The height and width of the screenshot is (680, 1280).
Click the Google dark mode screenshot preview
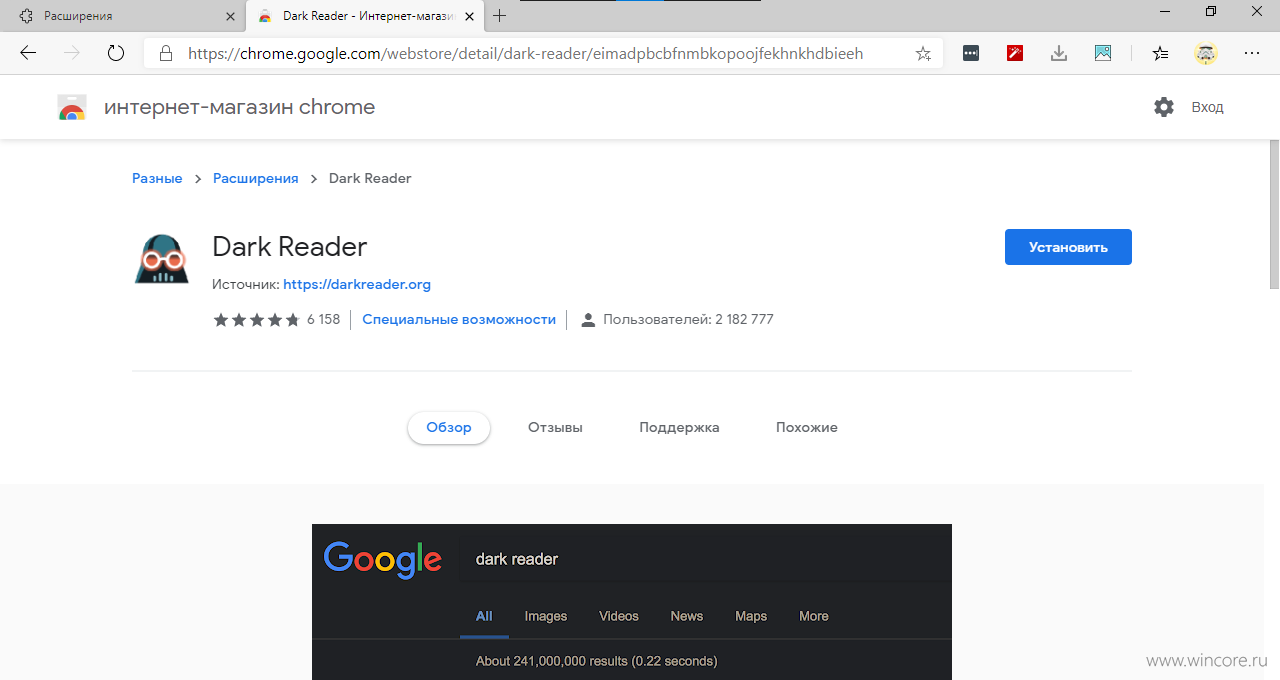tap(632, 602)
